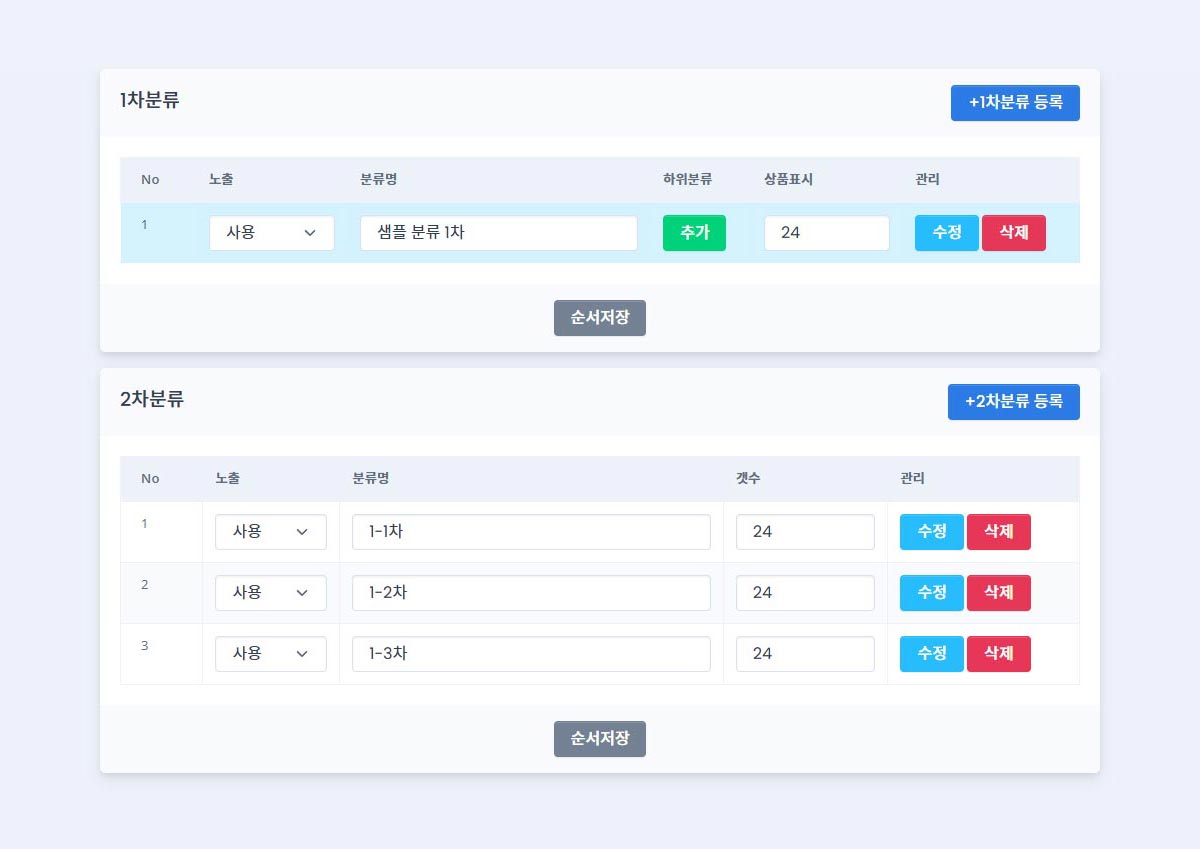Click the 상품표시 input field showing 24
This screenshot has height=849, width=1200.
point(826,233)
